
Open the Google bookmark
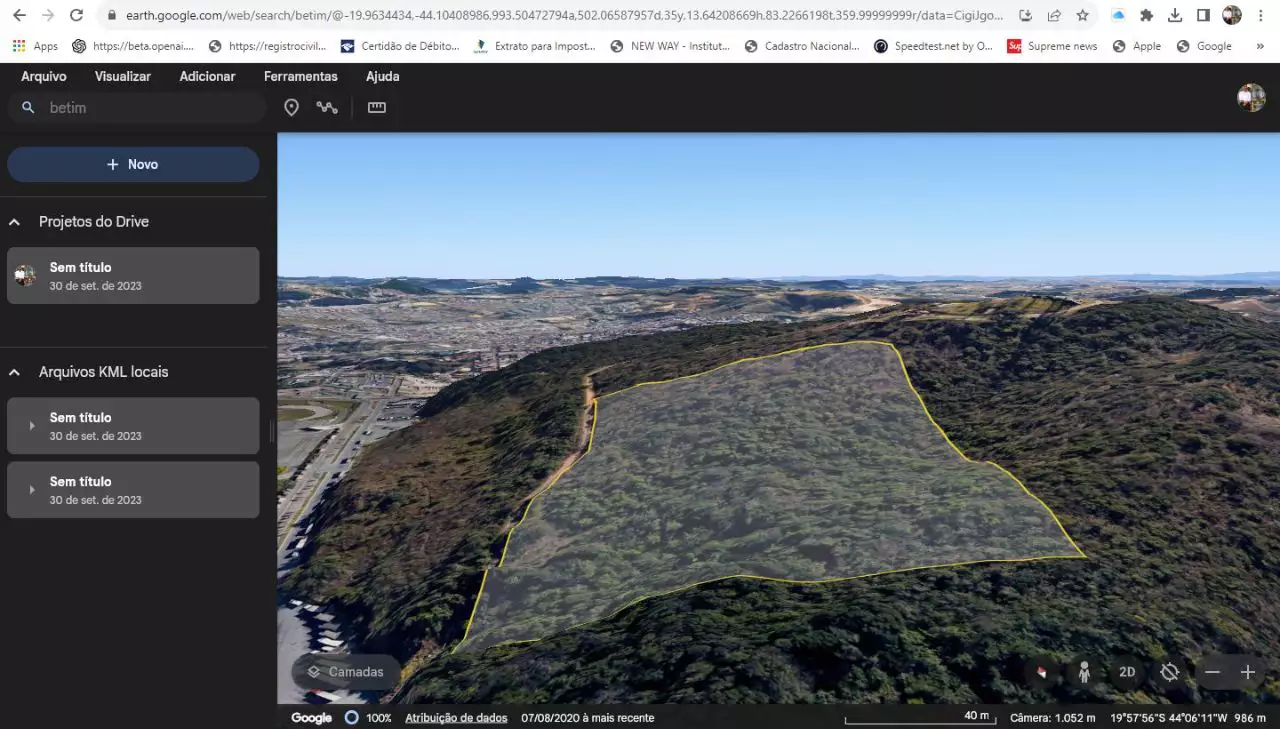point(1204,46)
